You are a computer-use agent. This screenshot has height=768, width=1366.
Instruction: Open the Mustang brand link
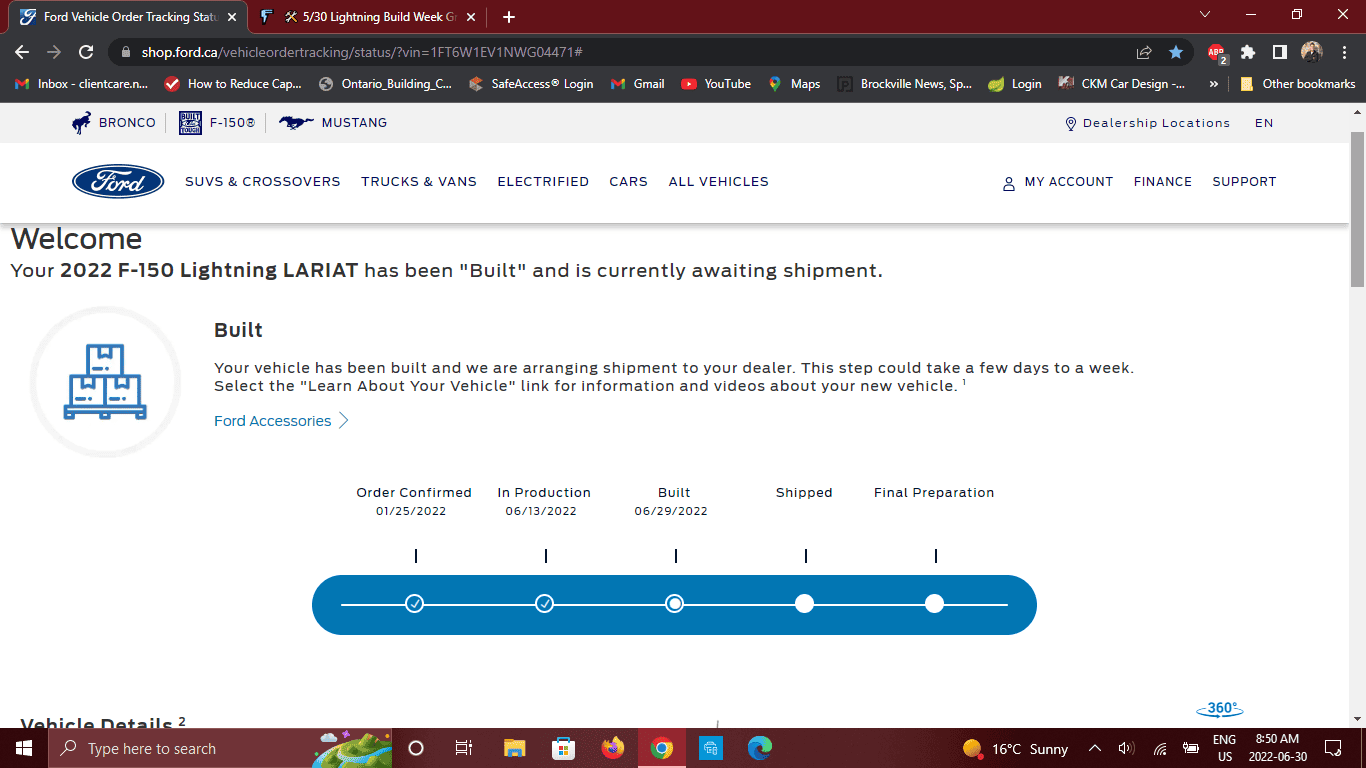click(x=333, y=123)
